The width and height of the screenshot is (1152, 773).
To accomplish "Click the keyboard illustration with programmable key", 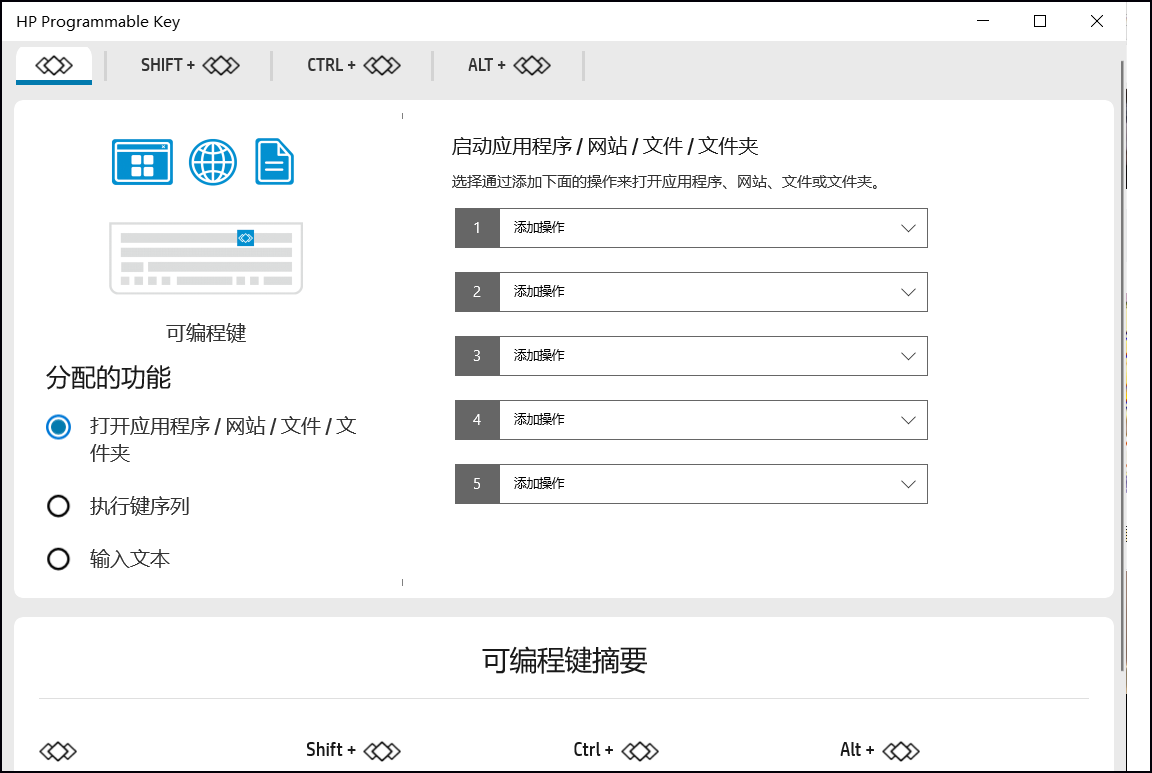I will click(x=206, y=258).
